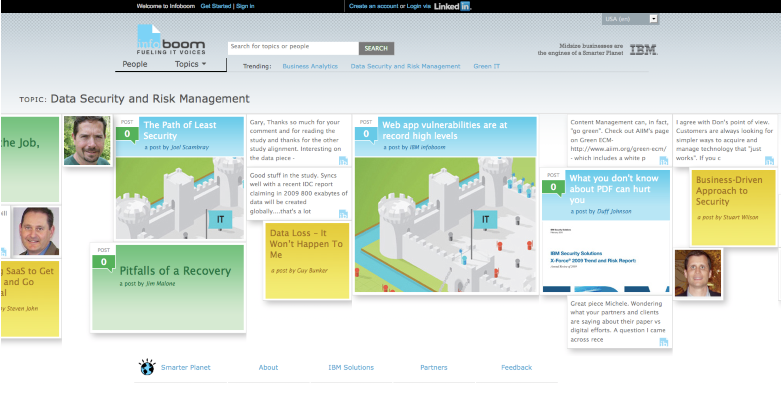
Task: Click author name Duff Johnson
Action: [x=614, y=211]
